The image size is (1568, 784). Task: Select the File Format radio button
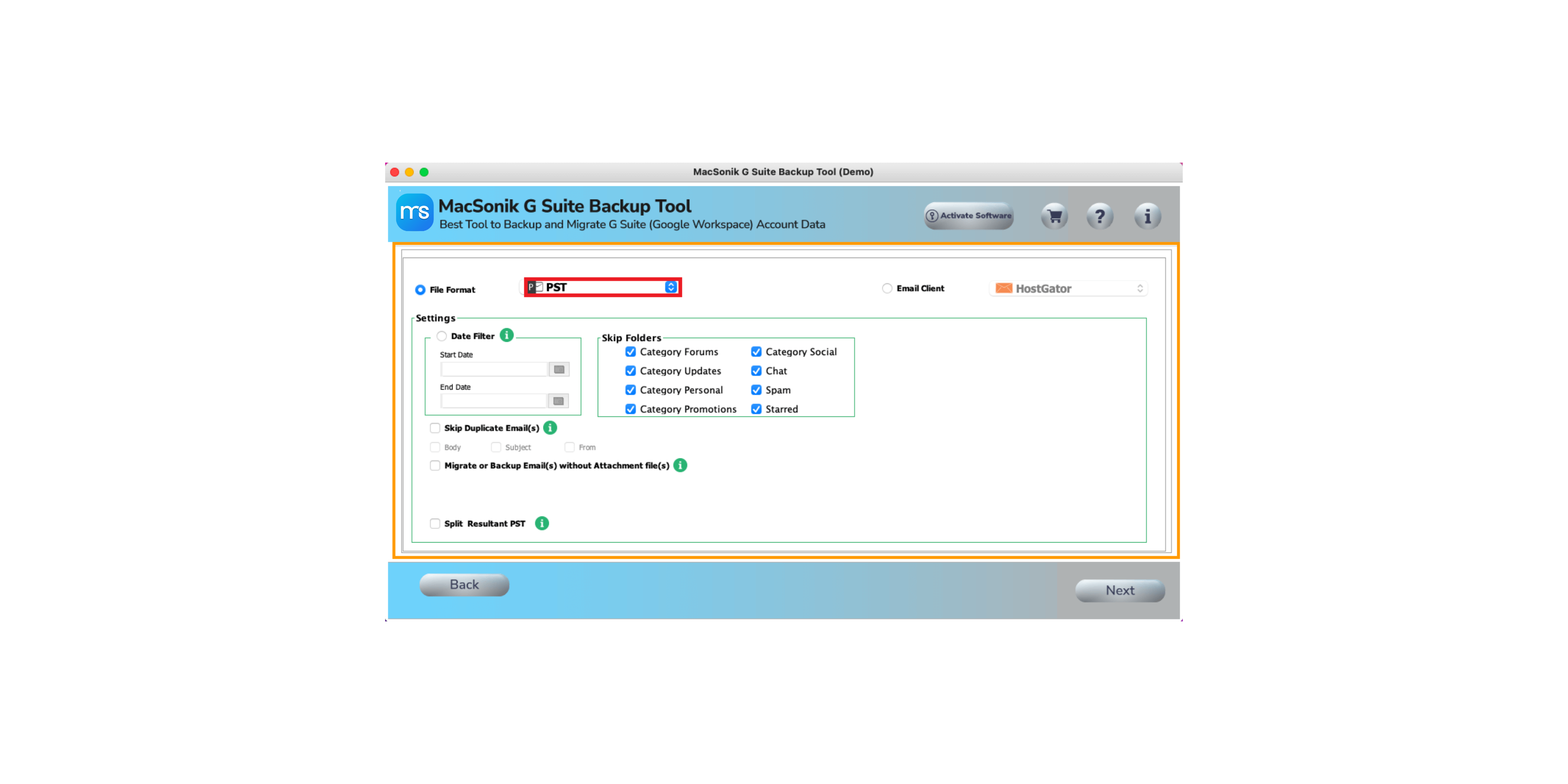tap(420, 290)
